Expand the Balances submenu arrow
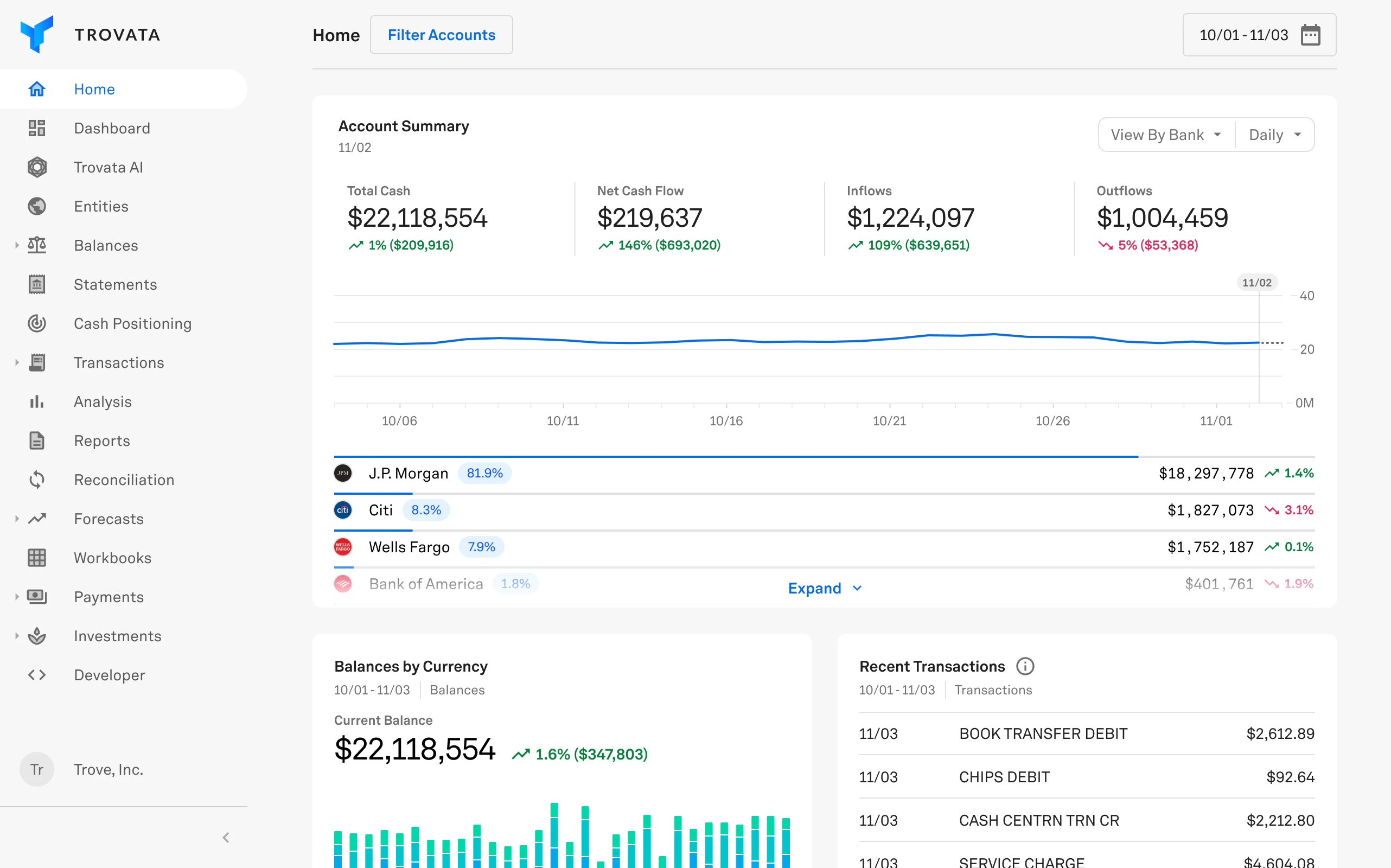This screenshot has width=1391, height=868. (17, 245)
